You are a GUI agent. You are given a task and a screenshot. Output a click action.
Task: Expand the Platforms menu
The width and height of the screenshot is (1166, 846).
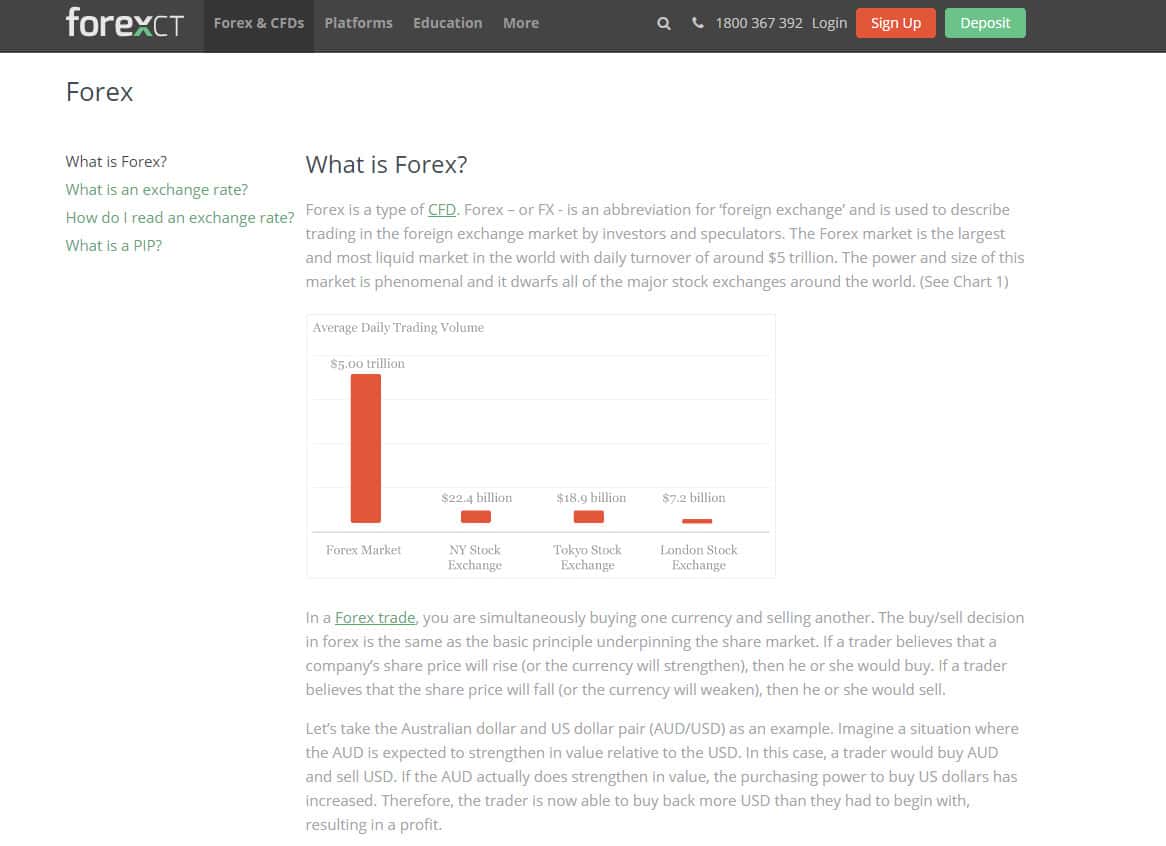[358, 23]
